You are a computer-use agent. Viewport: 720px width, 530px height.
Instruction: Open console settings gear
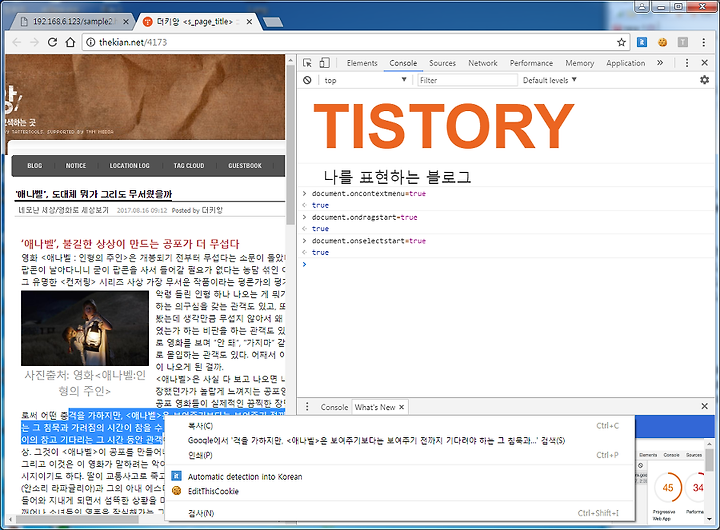click(704, 80)
